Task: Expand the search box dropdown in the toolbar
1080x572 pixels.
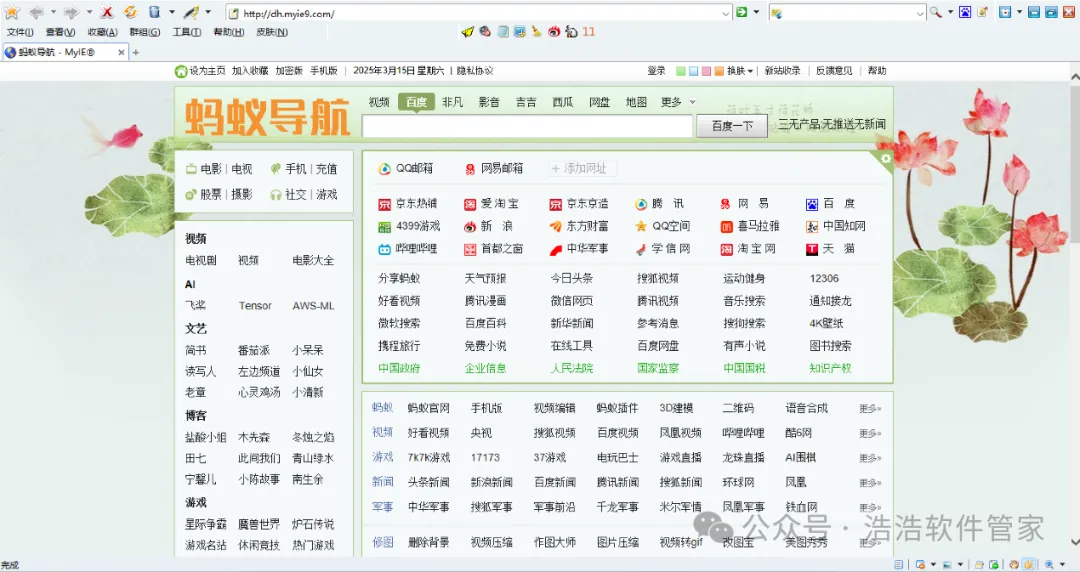Action: coord(920,13)
